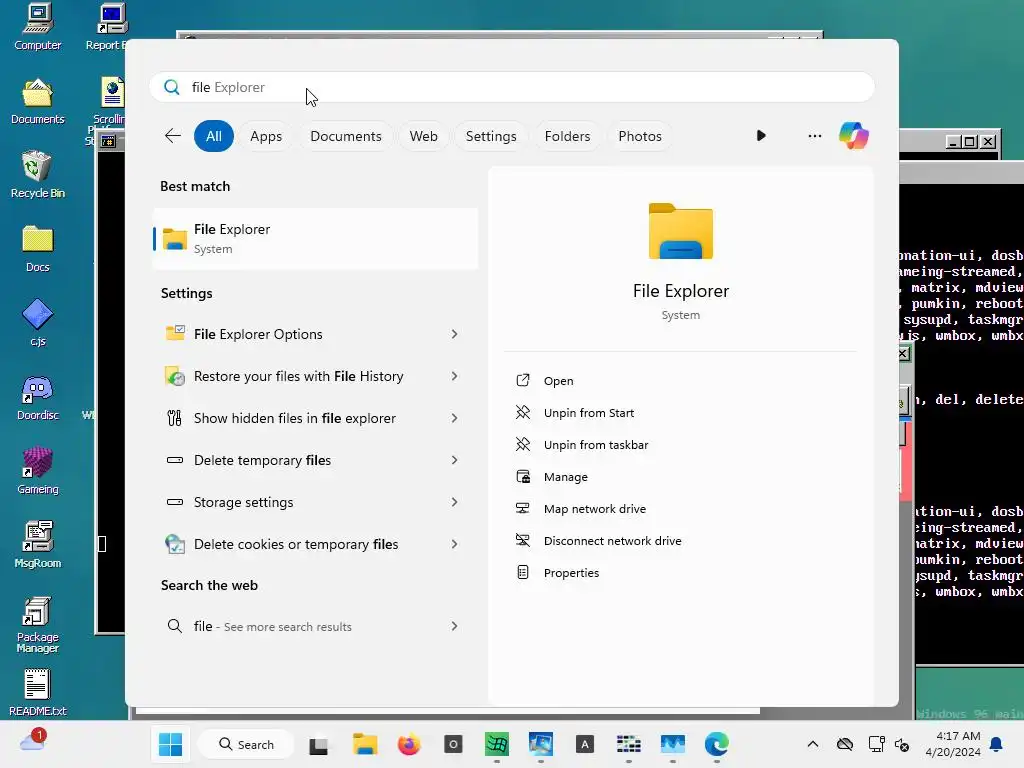Image resolution: width=1024 pixels, height=768 pixels.
Task: Launch File Explorer from taskbar
Action: click(x=365, y=744)
